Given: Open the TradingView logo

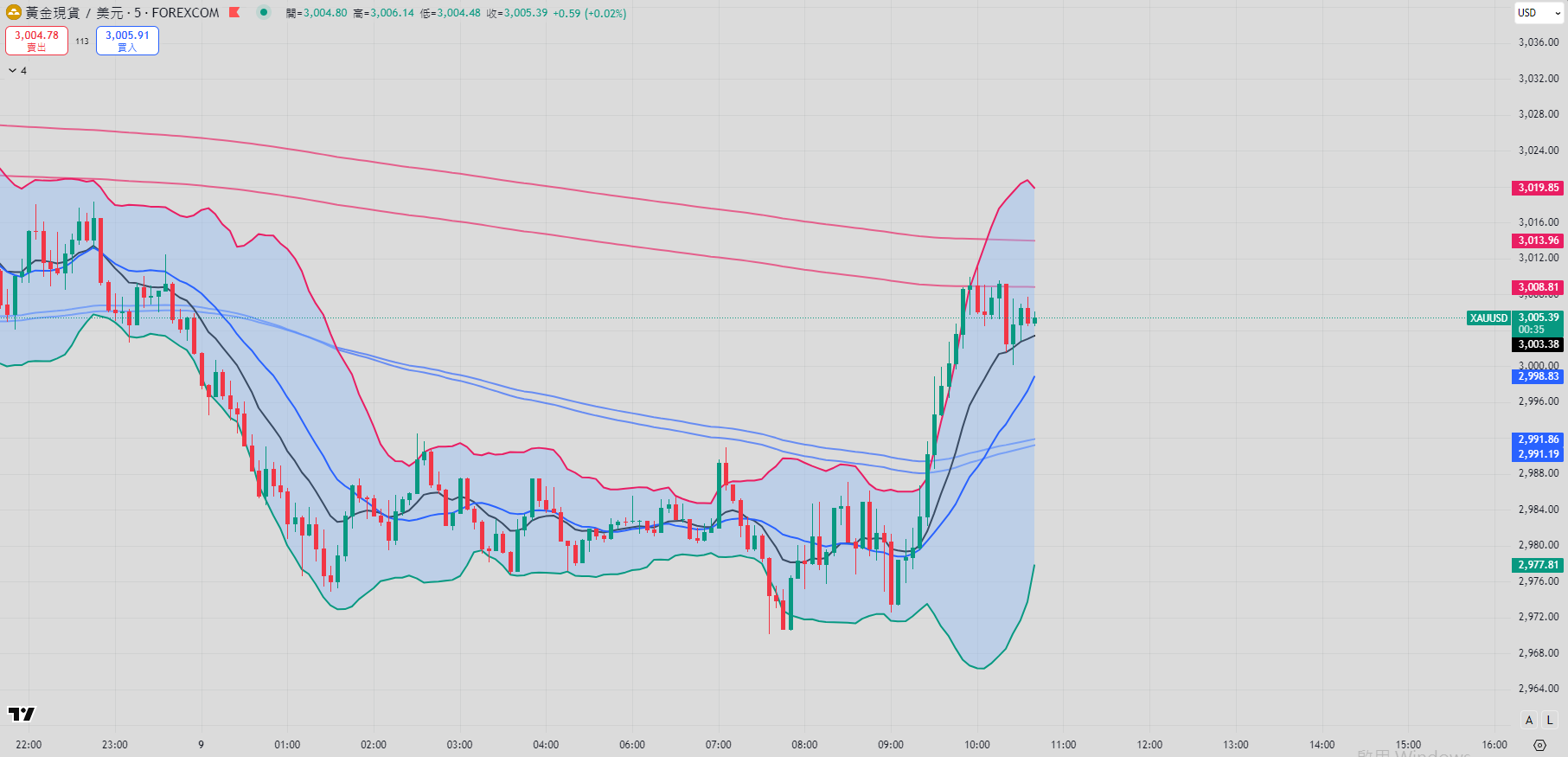Looking at the screenshot, I should (22, 714).
